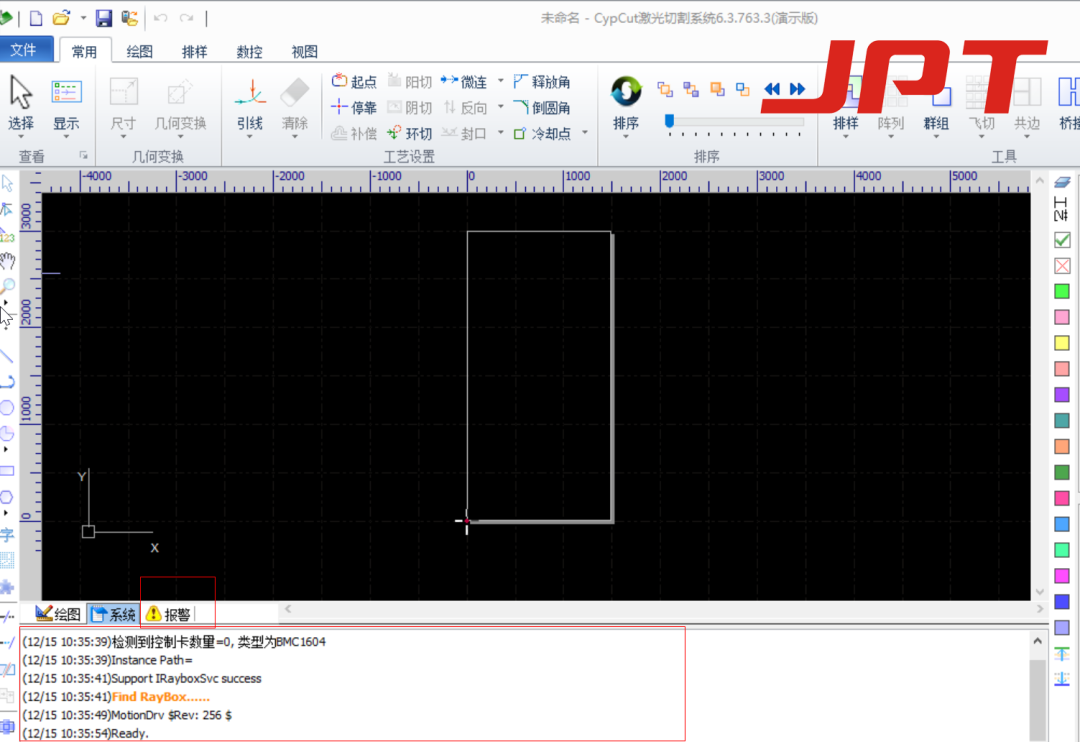The width and height of the screenshot is (1080, 742).
Task: Select the 选择 arrow tool in ribbon
Action: (x=20, y=104)
